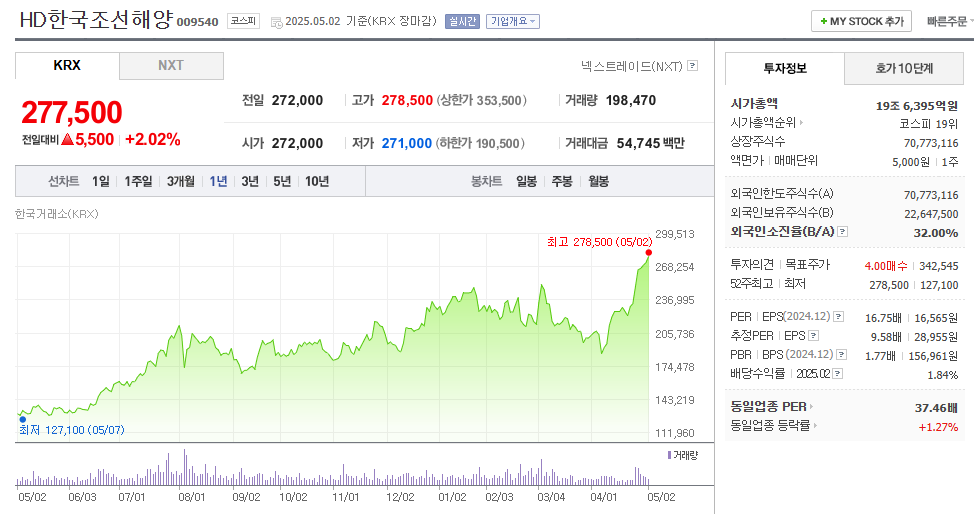
Task: Click the 고가 value 278,500
Action: 407,101
